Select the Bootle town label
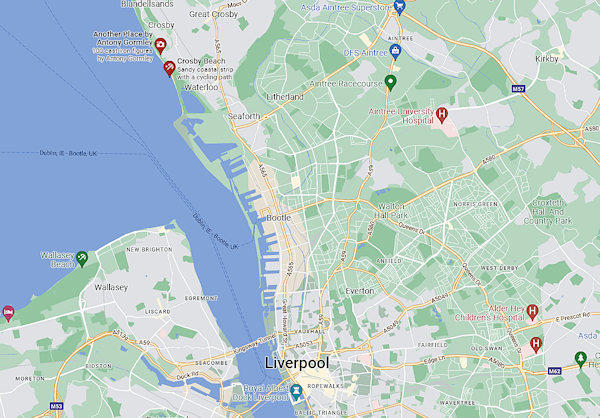The image size is (600, 418). click(279, 218)
